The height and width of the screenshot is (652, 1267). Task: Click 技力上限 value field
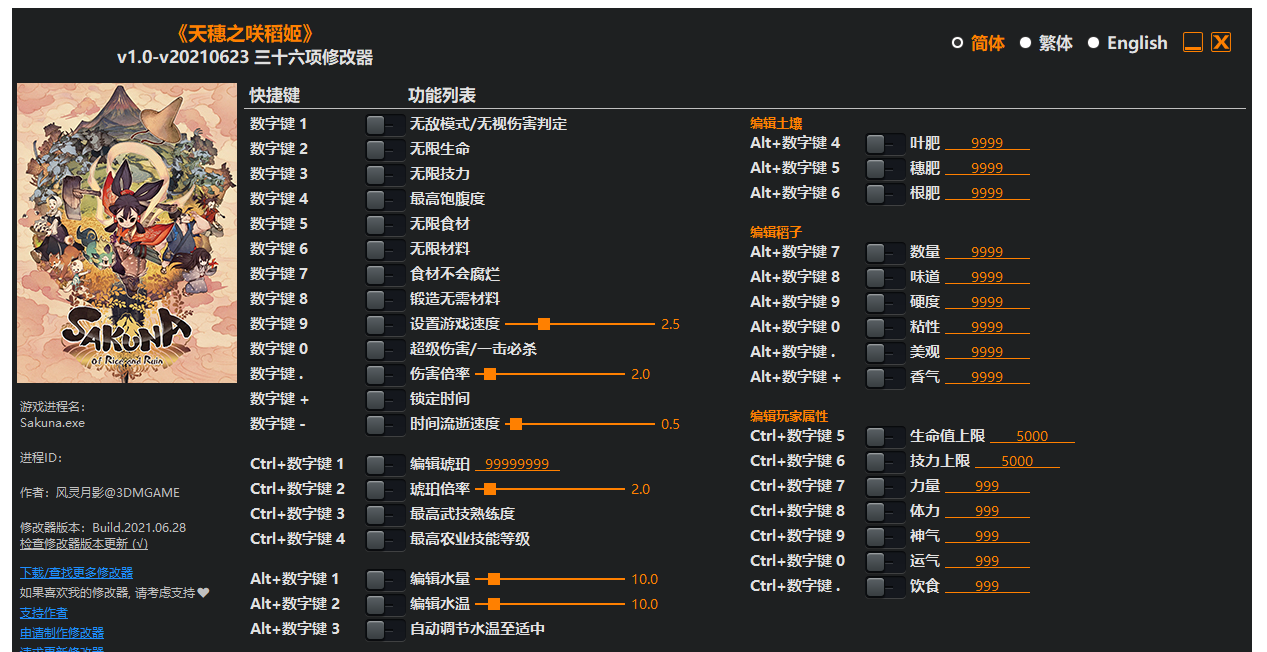coord(1017,461)
